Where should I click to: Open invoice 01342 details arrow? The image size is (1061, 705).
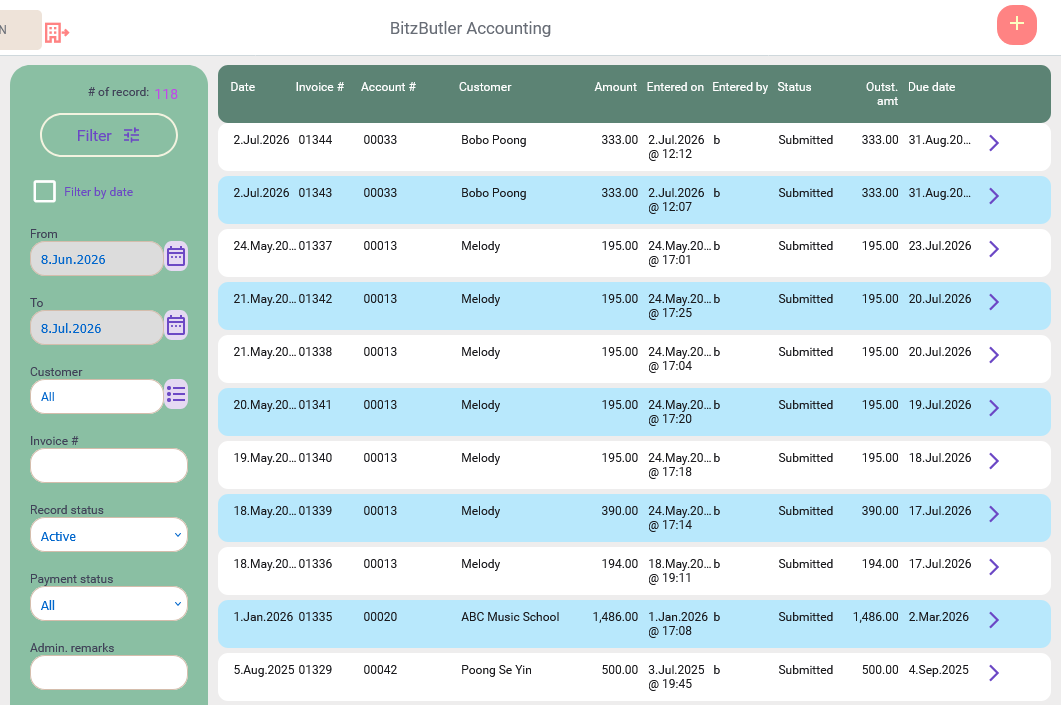pyautogui.click(x=993, y=302)
